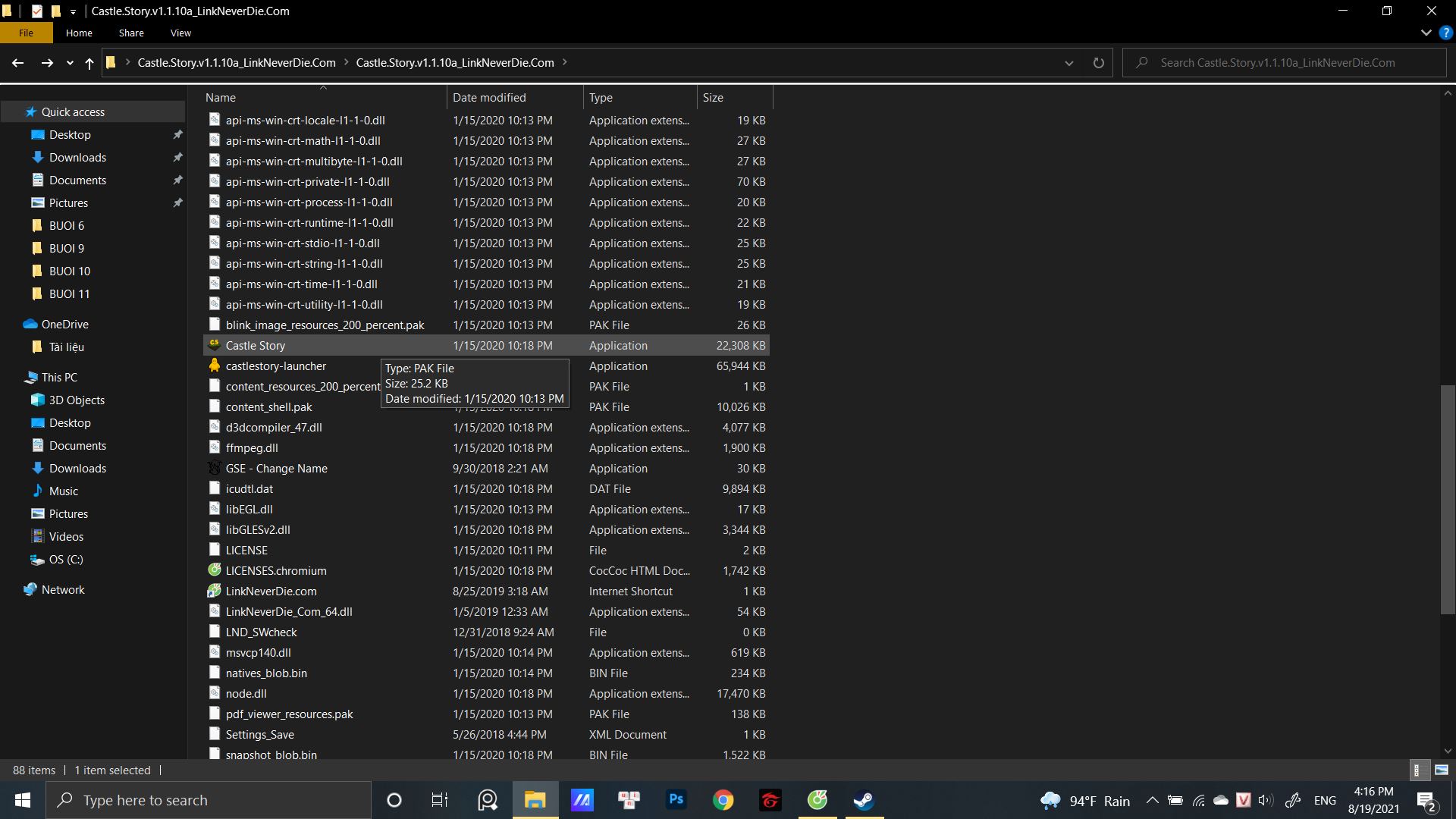Click the Castle Story application icon

tap(215, 345)
